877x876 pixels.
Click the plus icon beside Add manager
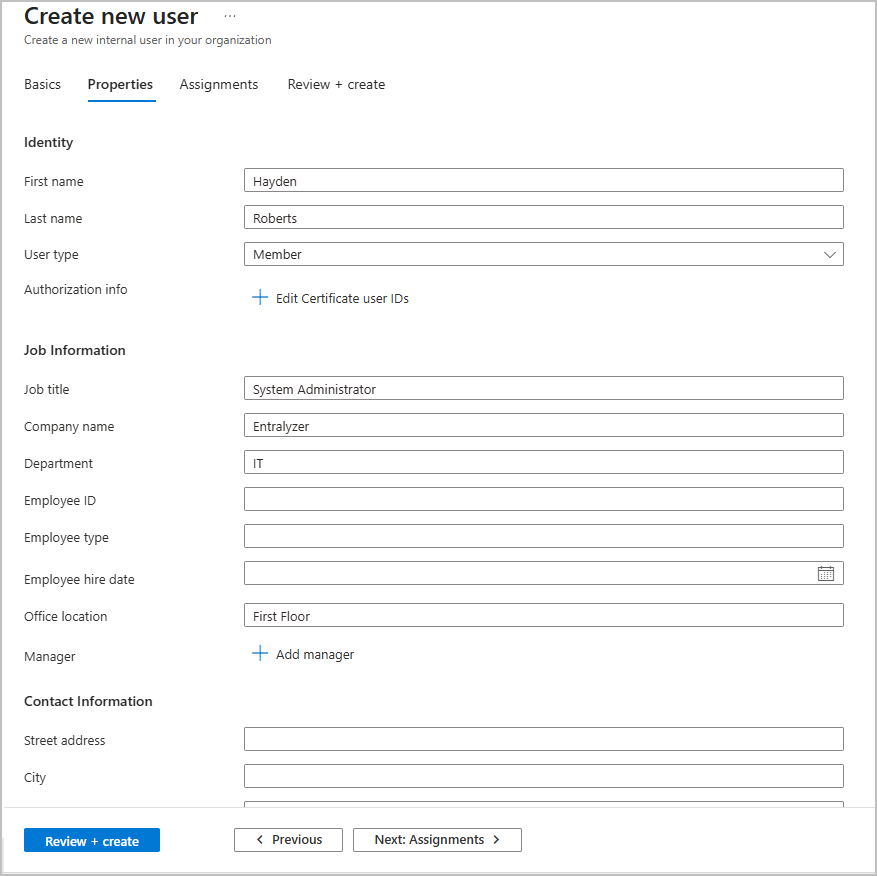260,654
